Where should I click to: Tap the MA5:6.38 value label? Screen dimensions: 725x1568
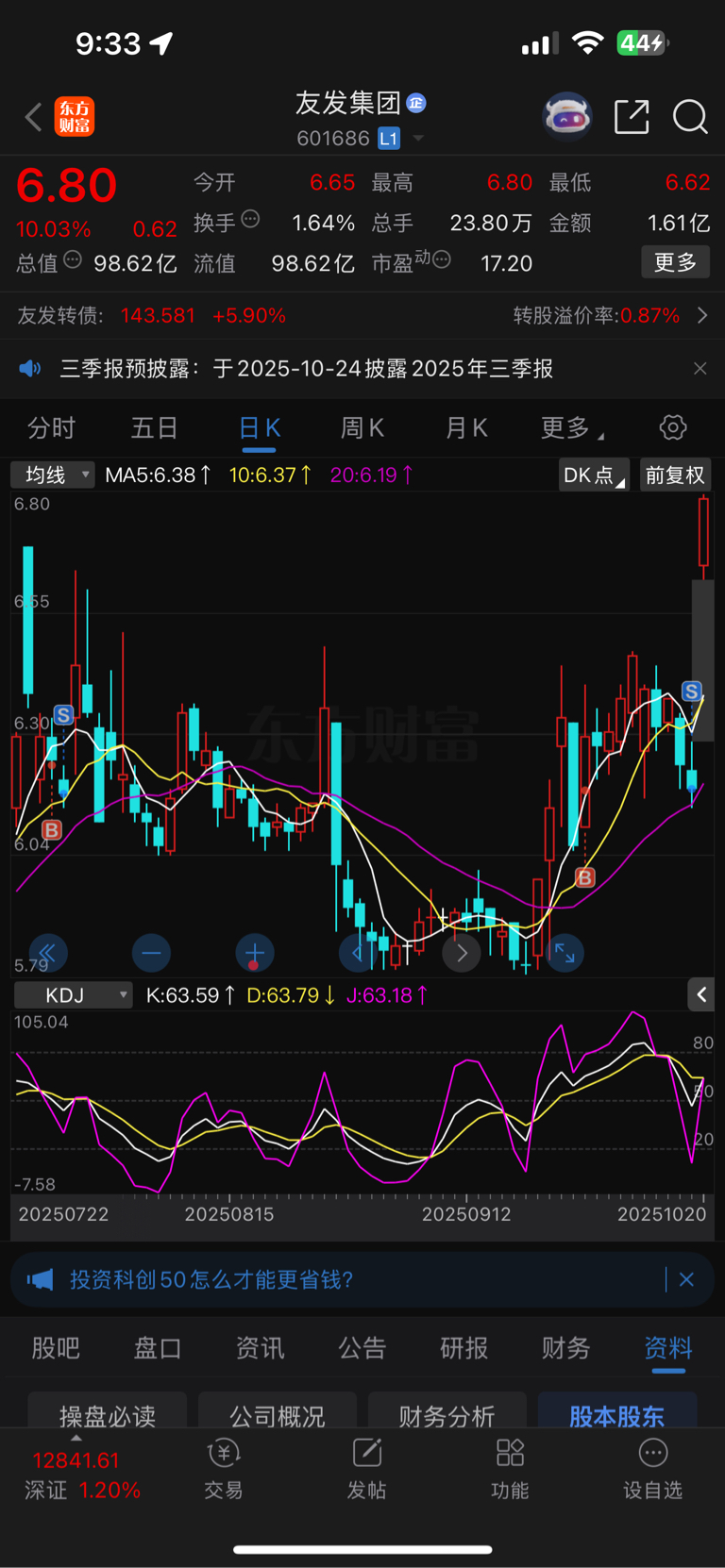point(158,475)
